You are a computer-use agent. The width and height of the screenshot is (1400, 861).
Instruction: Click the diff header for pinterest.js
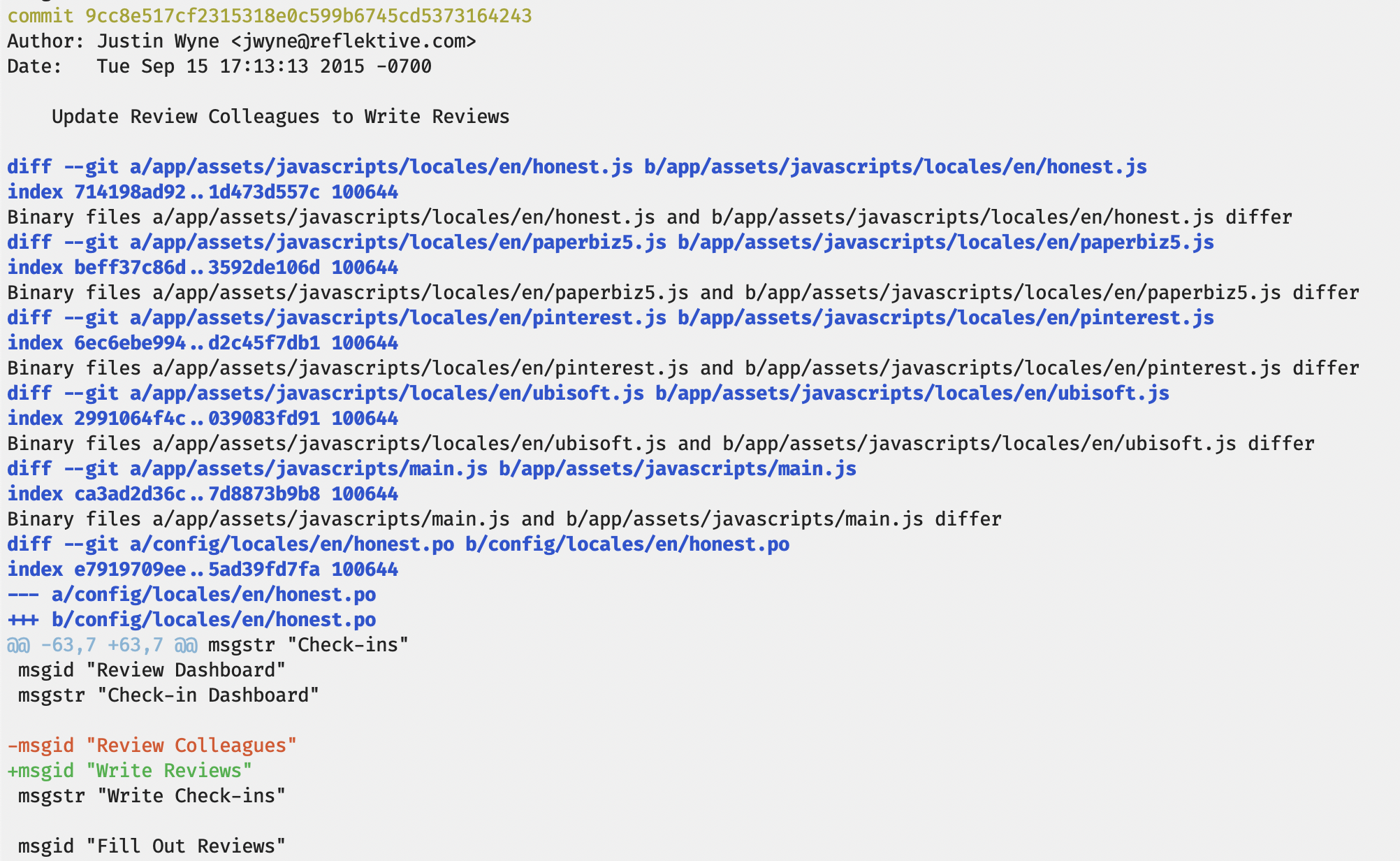pyautogui.click(x=610, y=318)
